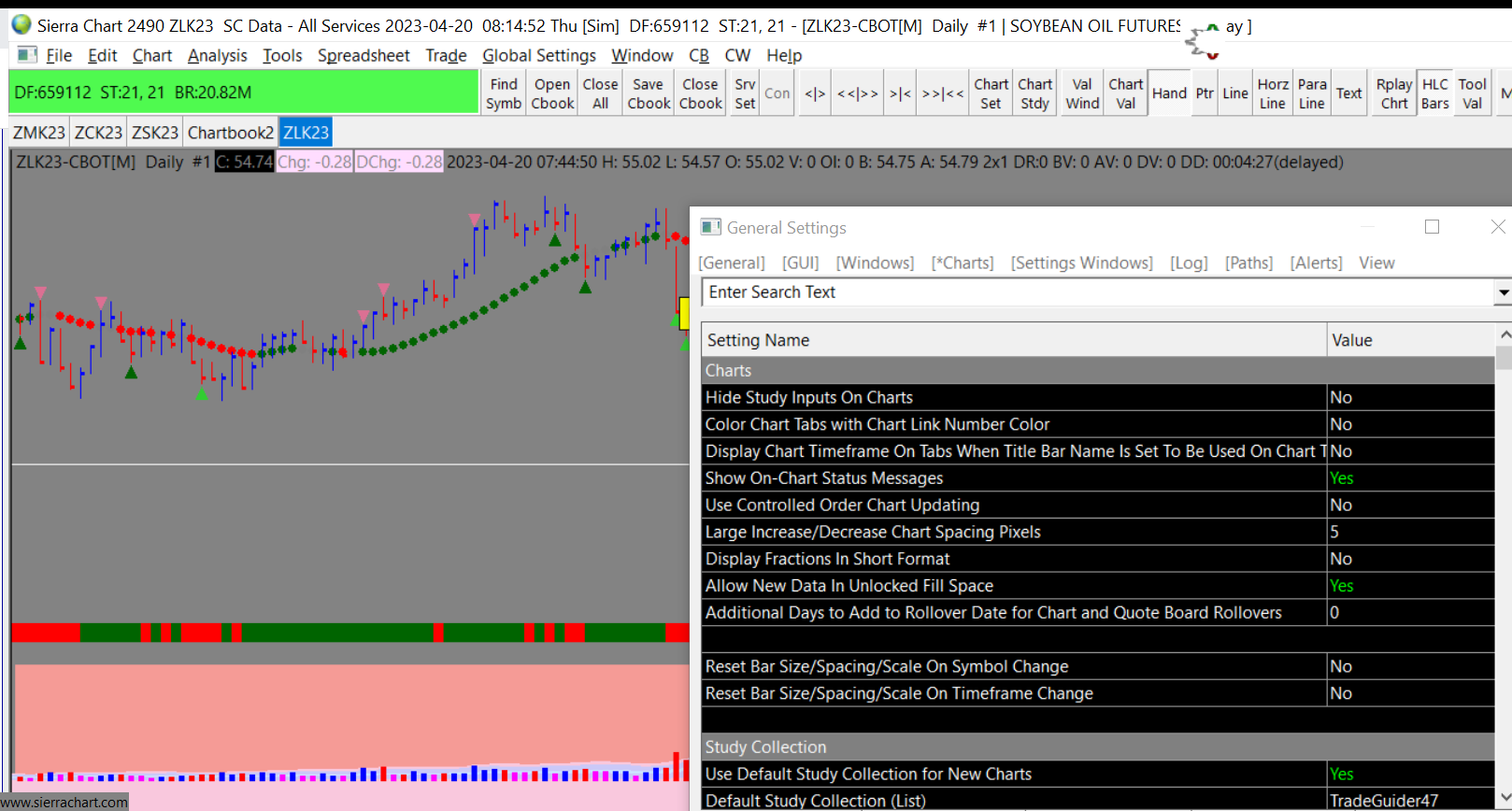Image resolution: width=1512 pixels, height=811 pixels.
Task: Open the Chart menu
Action: pos(152,56)
